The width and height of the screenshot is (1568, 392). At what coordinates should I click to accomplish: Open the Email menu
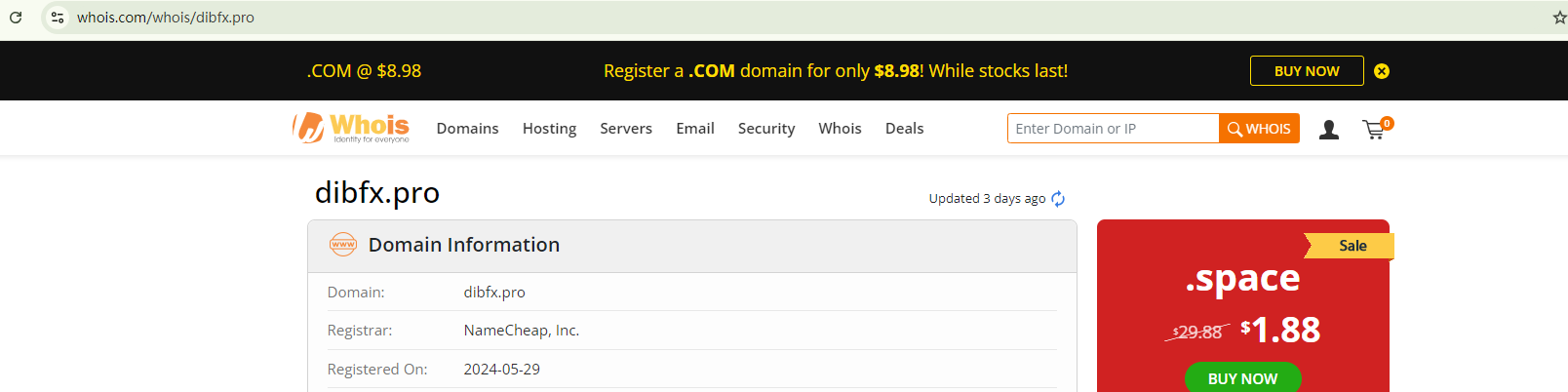click(x=695, y=129)
